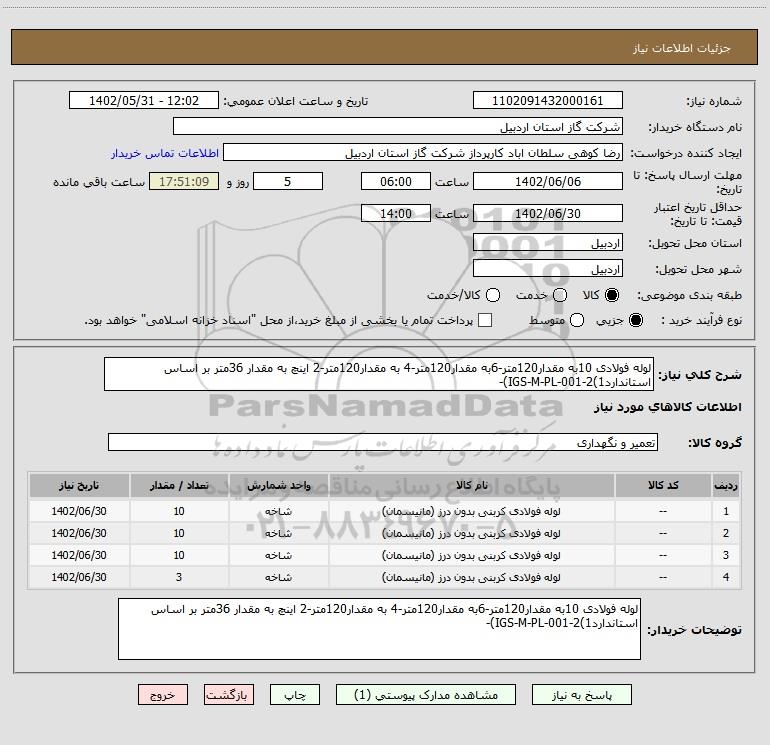Click the remaining time 17:51:09 field
Screen dimensions: 770x745
184,181
